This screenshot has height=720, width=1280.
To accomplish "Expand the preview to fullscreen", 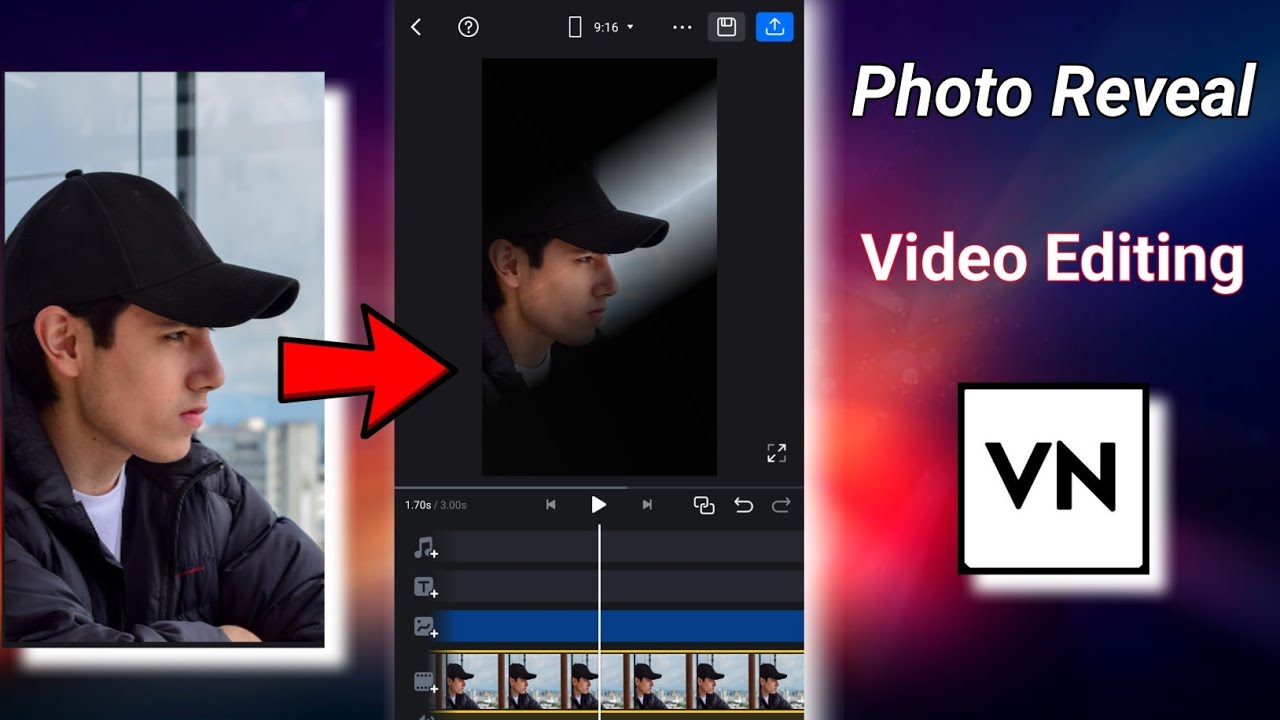I will tap(776, 453).
